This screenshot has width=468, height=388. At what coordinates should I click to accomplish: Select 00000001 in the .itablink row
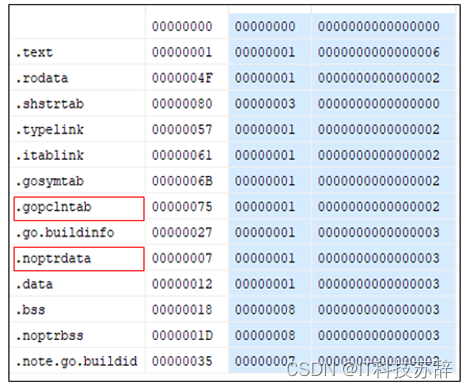point(265,155)
